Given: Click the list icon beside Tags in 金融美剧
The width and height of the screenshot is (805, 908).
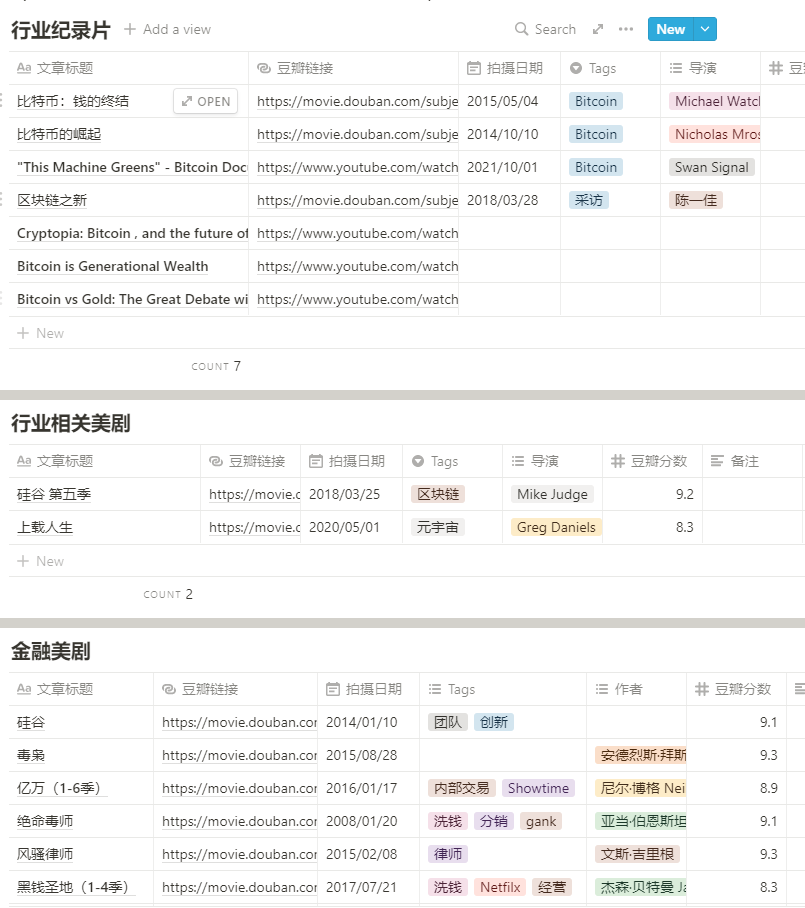Looking at the screenshot, I should pos(435,689).
